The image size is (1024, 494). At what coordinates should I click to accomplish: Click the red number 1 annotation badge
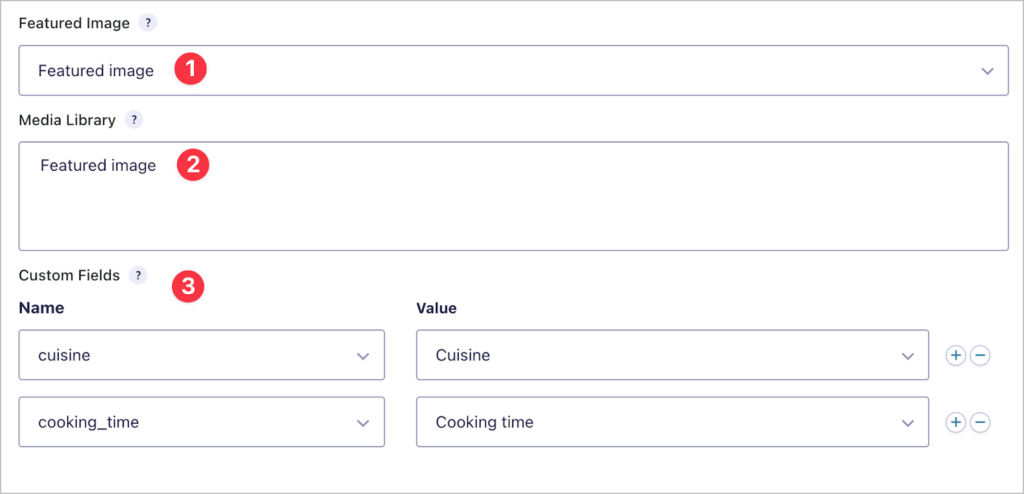(x=190, y=69)
